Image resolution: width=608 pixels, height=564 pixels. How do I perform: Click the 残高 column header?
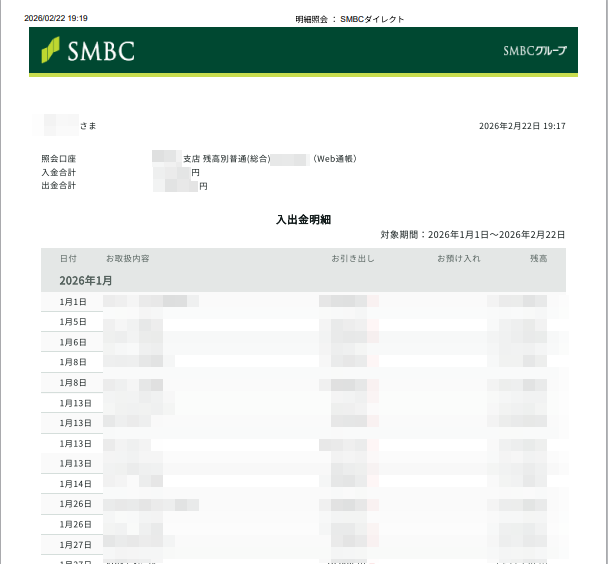538,259
